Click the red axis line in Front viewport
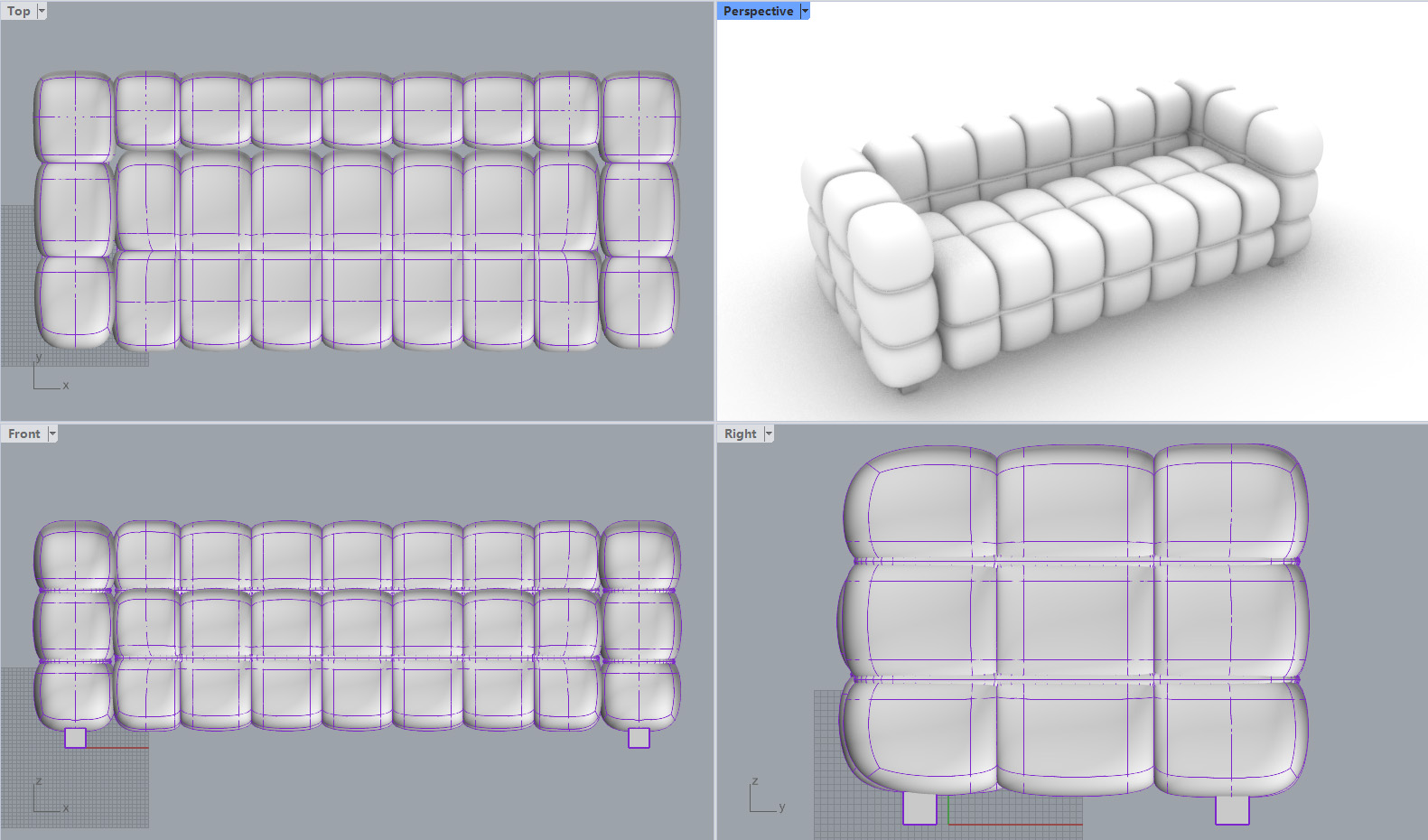This screenshot has height=840, width=1428. (x=117, y=748)
